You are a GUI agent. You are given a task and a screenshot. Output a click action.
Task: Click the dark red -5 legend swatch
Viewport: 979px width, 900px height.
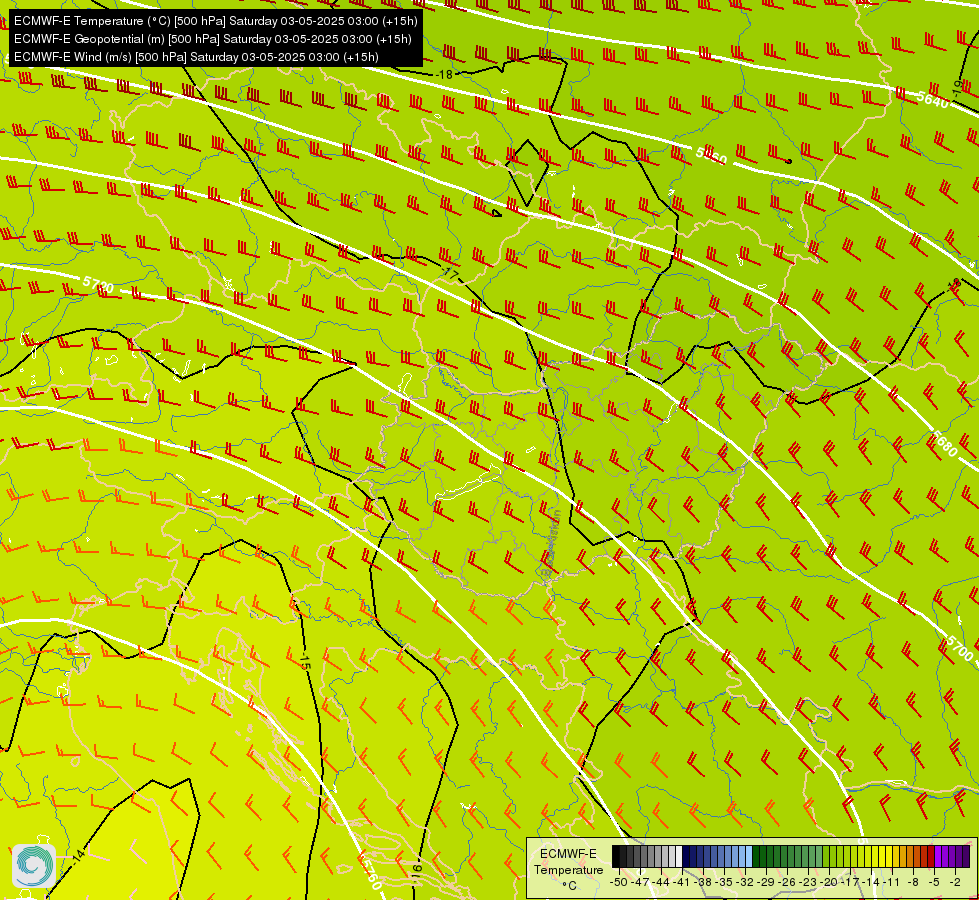coord(931,856)
